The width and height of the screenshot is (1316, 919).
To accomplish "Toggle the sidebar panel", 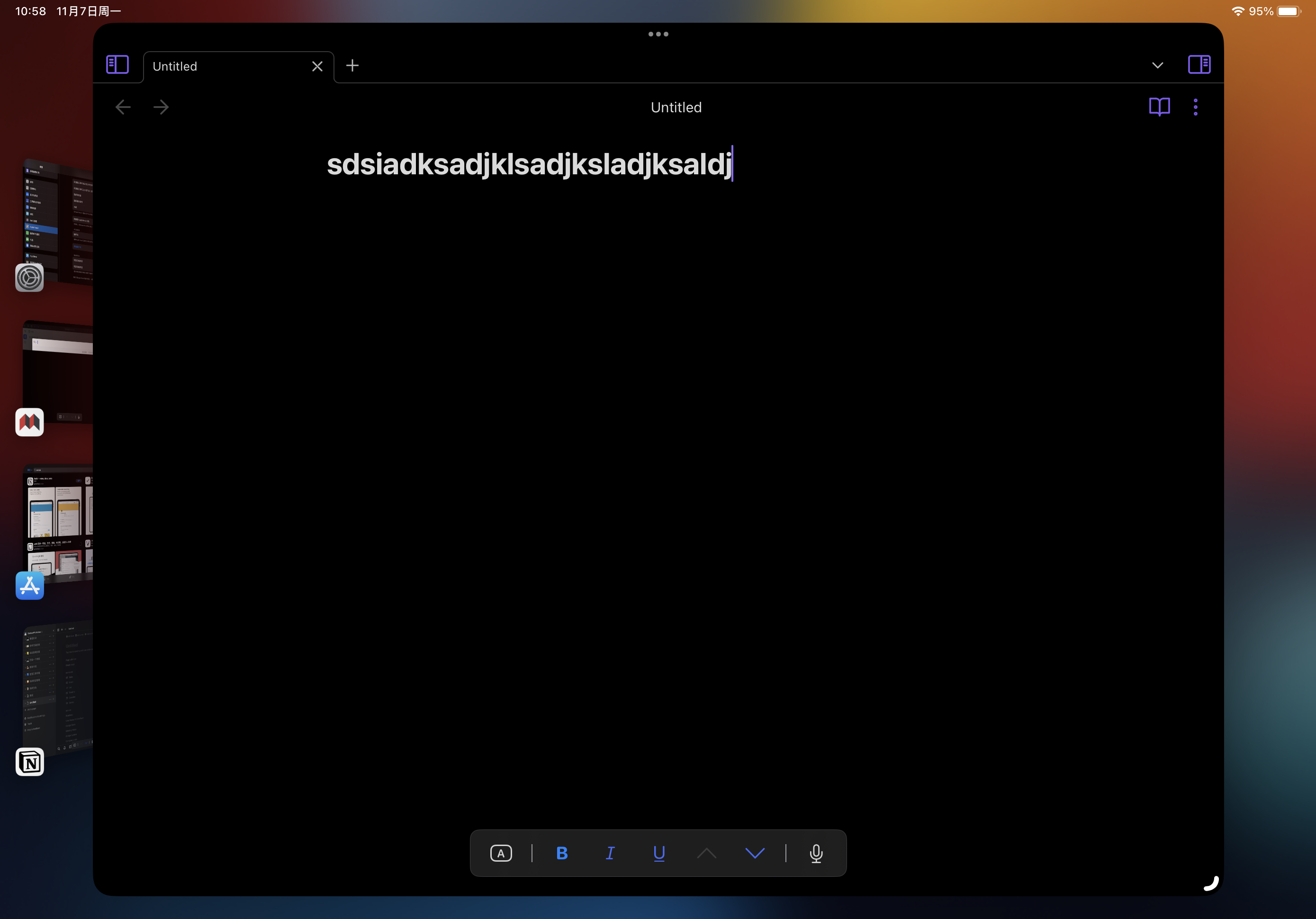I will click(117, 65).
